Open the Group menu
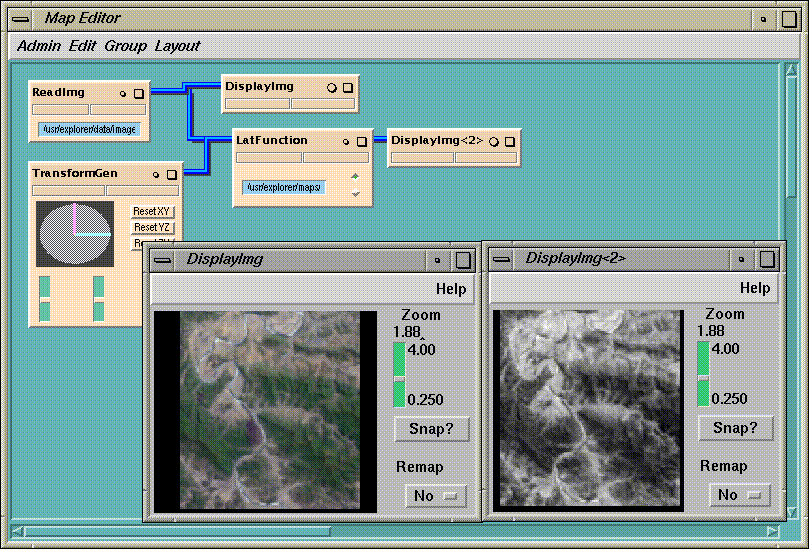809x549 pixels. pos(125,46)
